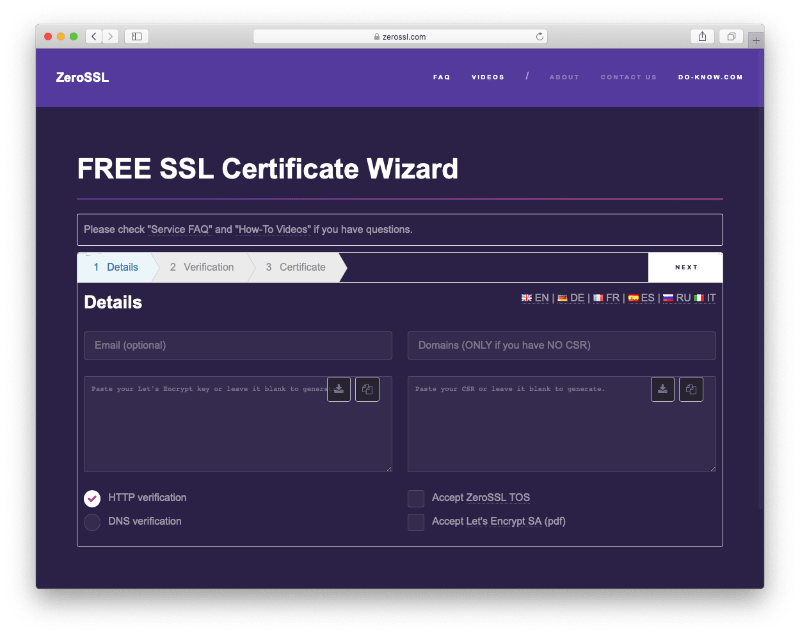This screenshot has width=800, height=636.
Task: Open FAQ in the top navigation
Action: click(x=441, y=77)
